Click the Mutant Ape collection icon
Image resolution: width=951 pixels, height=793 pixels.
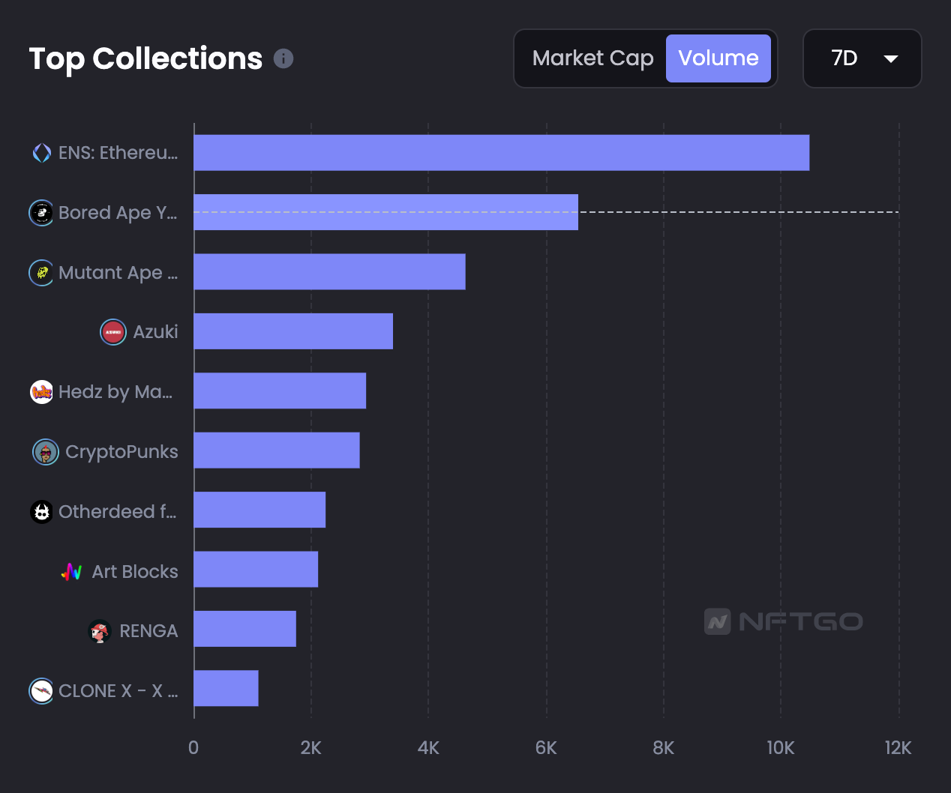[x=41, y=272]
